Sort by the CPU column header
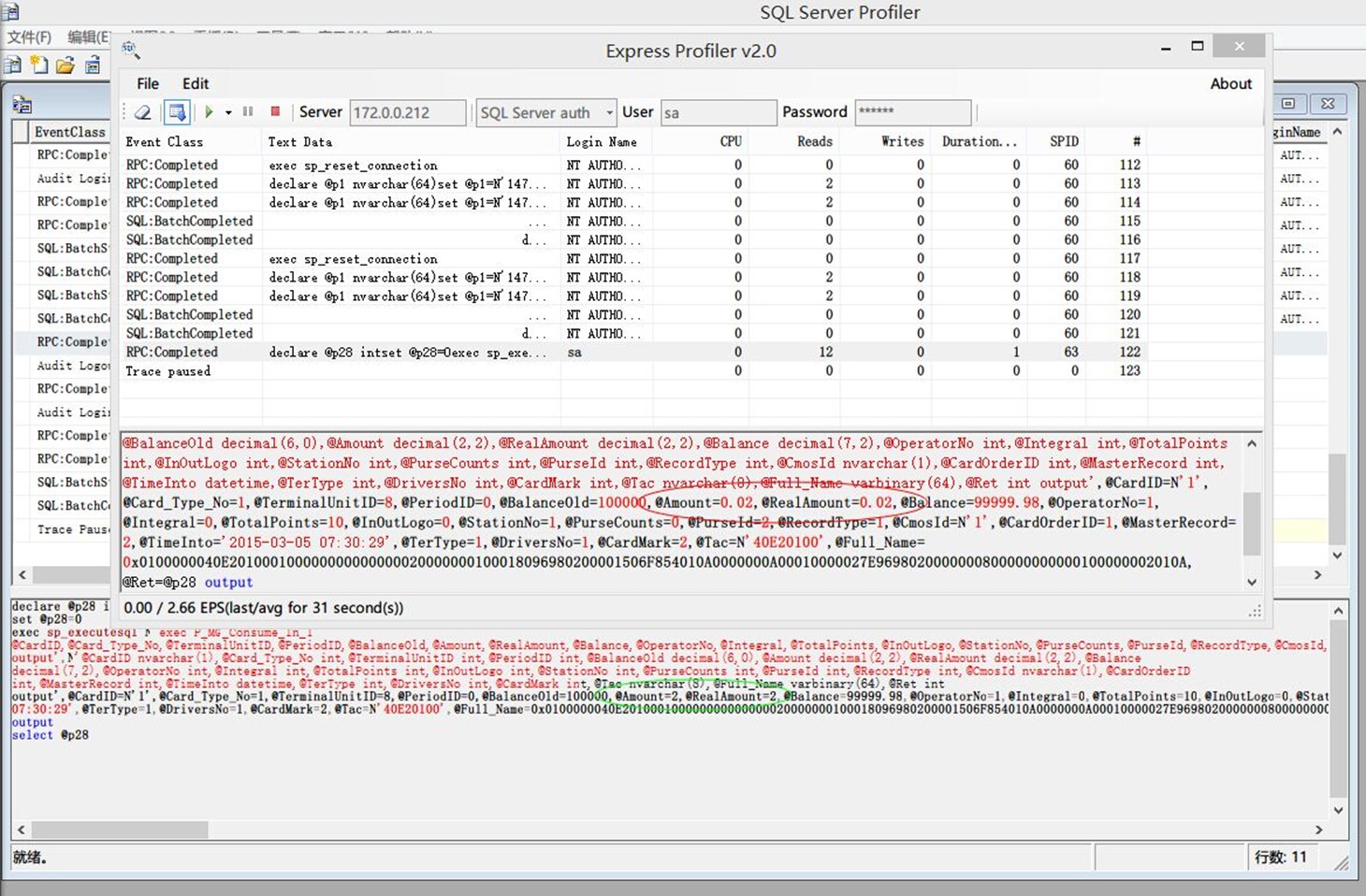 pos(701,141)
